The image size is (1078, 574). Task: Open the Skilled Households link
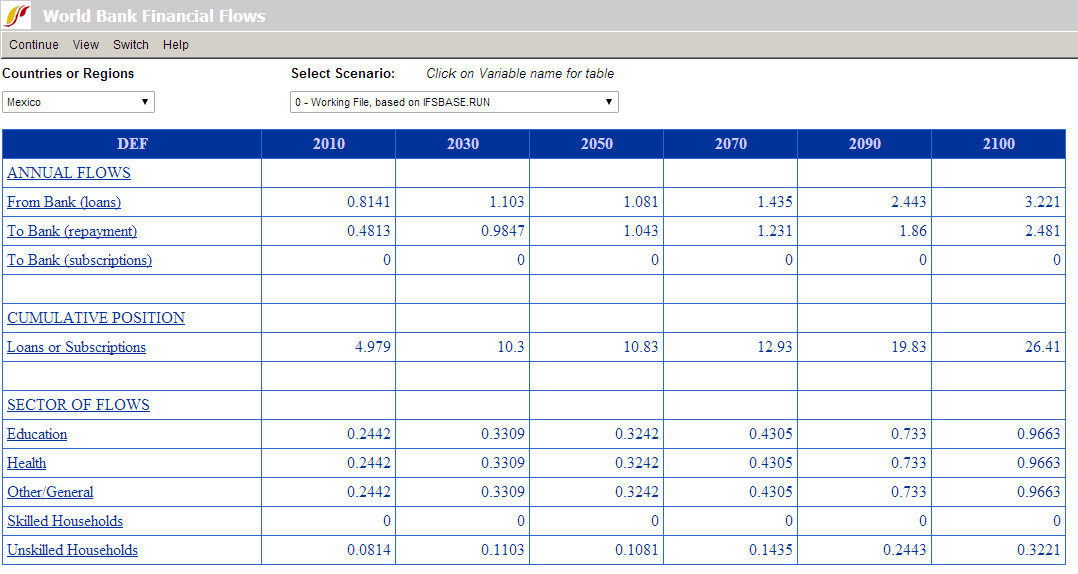pyautogui.click(x=65, y=521)
